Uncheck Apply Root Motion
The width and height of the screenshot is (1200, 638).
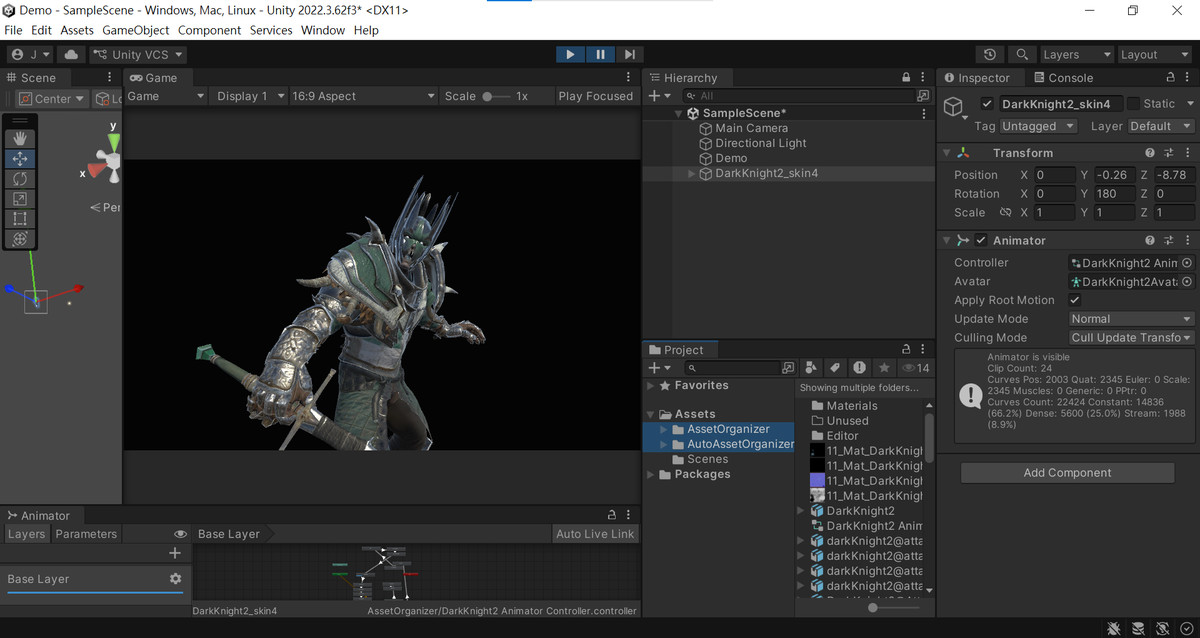[x=1075, y=300]
